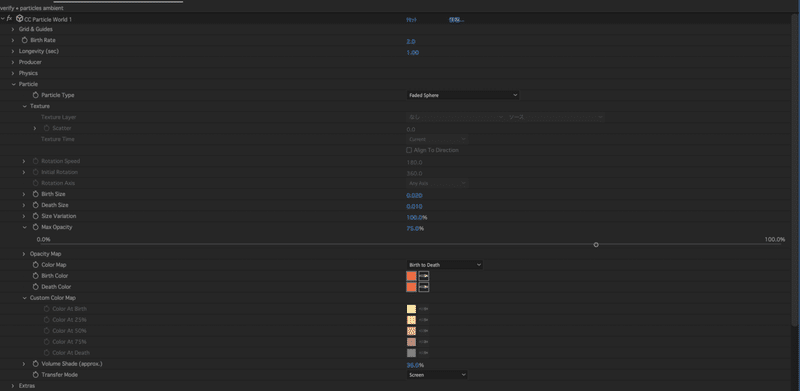Toggle the Particle Type stopwatch
The height and width of the screenshot is (391, 800).
36,95
